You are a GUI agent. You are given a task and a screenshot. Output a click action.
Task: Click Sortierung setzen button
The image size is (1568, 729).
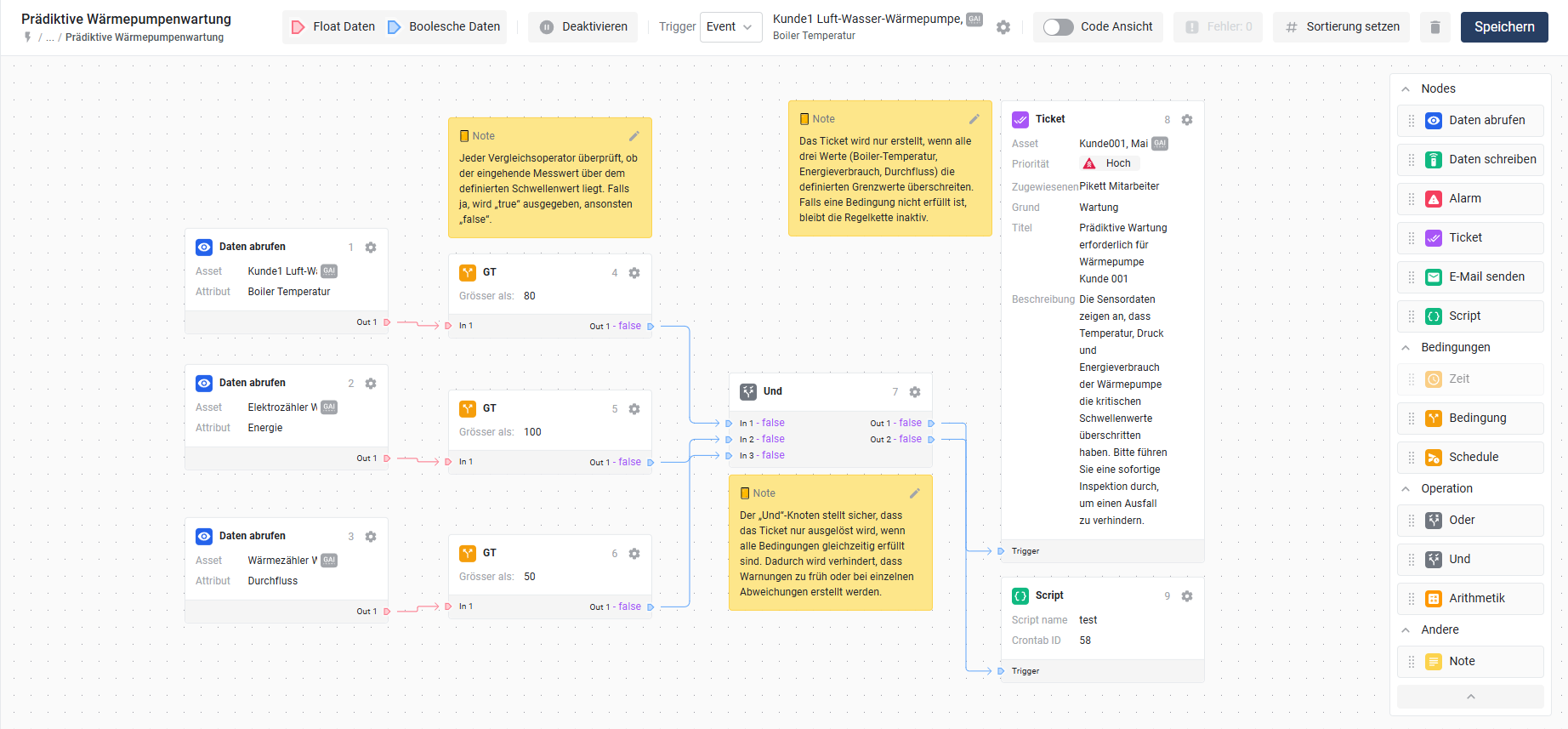1341,27
